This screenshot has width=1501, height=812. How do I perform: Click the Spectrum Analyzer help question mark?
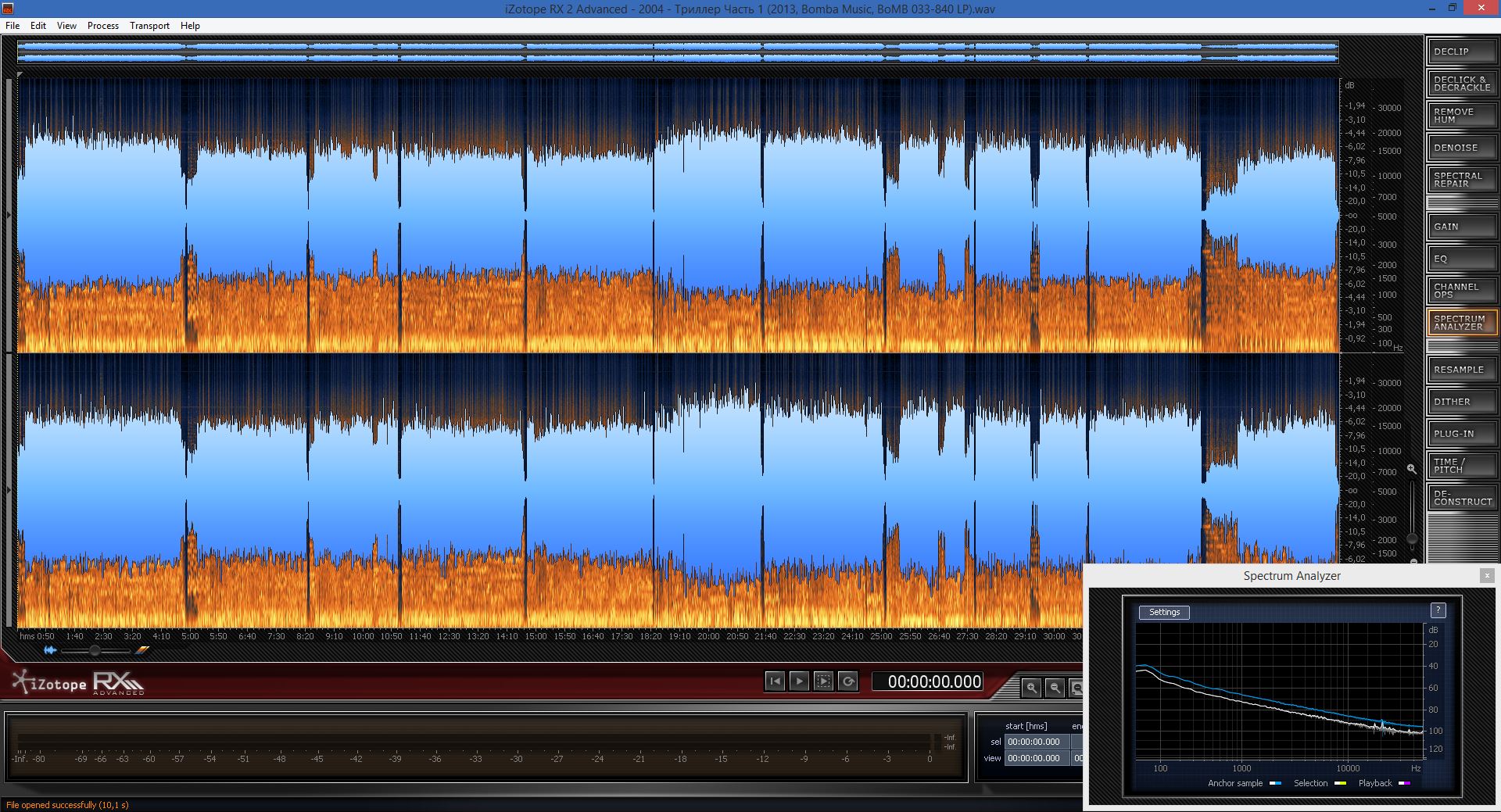(x=1438, y=610)
